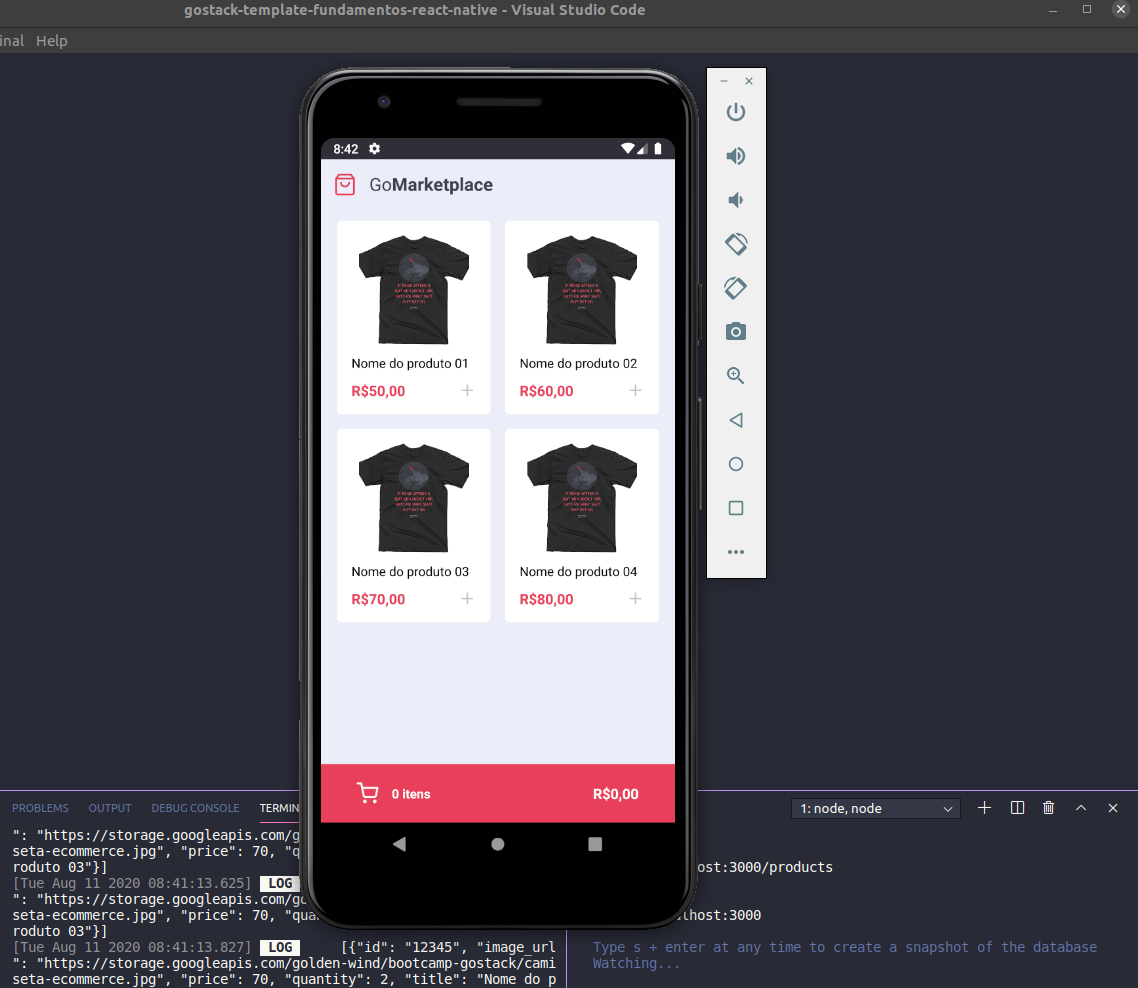The image size is (1138, 988).
Task: Click clock showing 8:42 in status bar
Action: (345, 149)
